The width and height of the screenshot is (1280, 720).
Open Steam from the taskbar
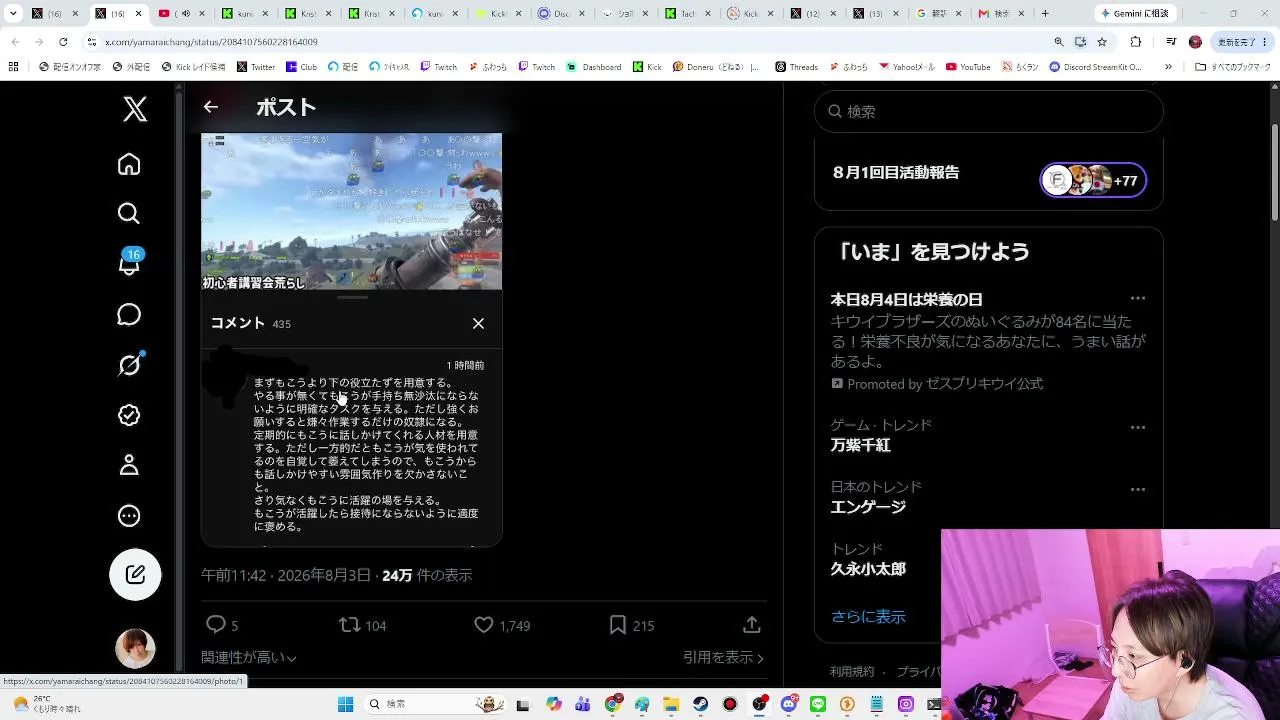point(701,704)
